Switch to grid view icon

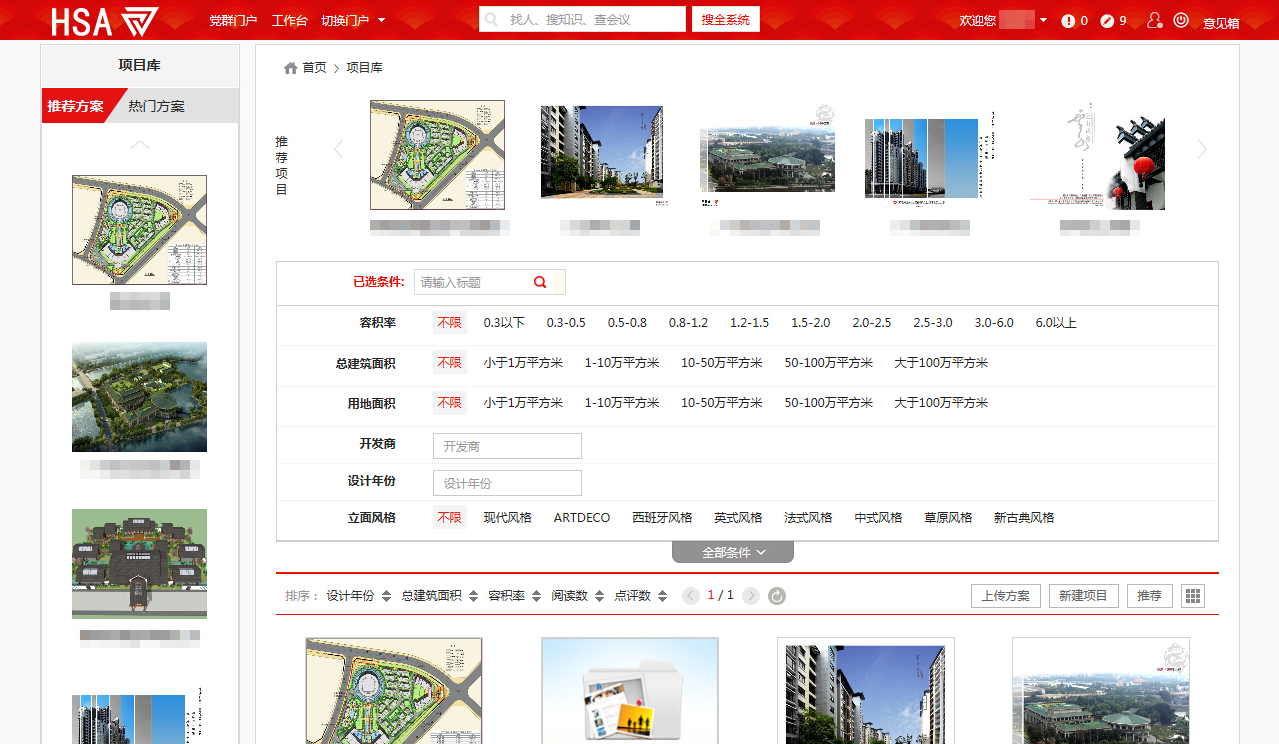pos(1193,596)
